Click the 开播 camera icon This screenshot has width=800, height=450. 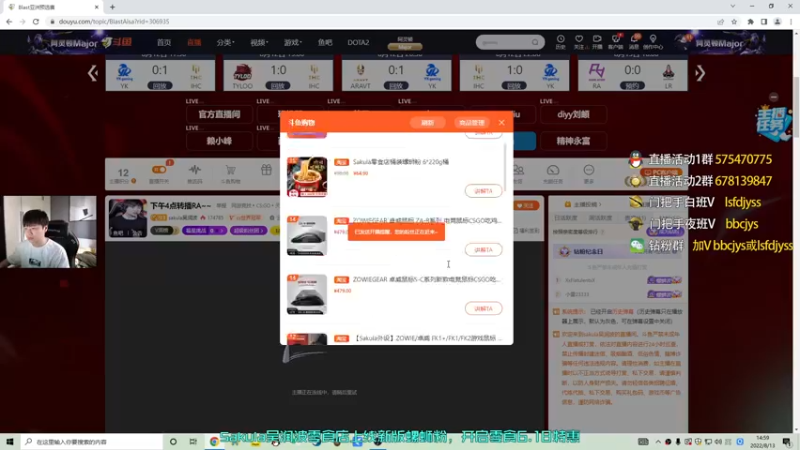click(x=597, y=42)
